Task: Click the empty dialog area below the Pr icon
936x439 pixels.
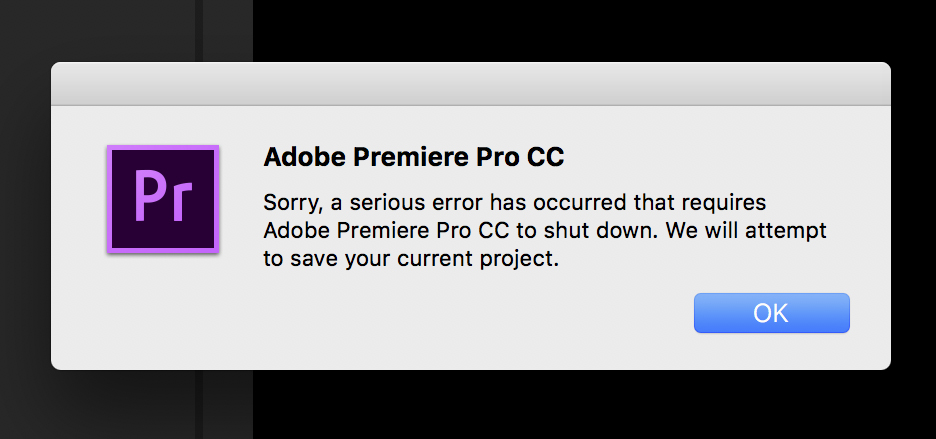Action: tap(163, 311)
